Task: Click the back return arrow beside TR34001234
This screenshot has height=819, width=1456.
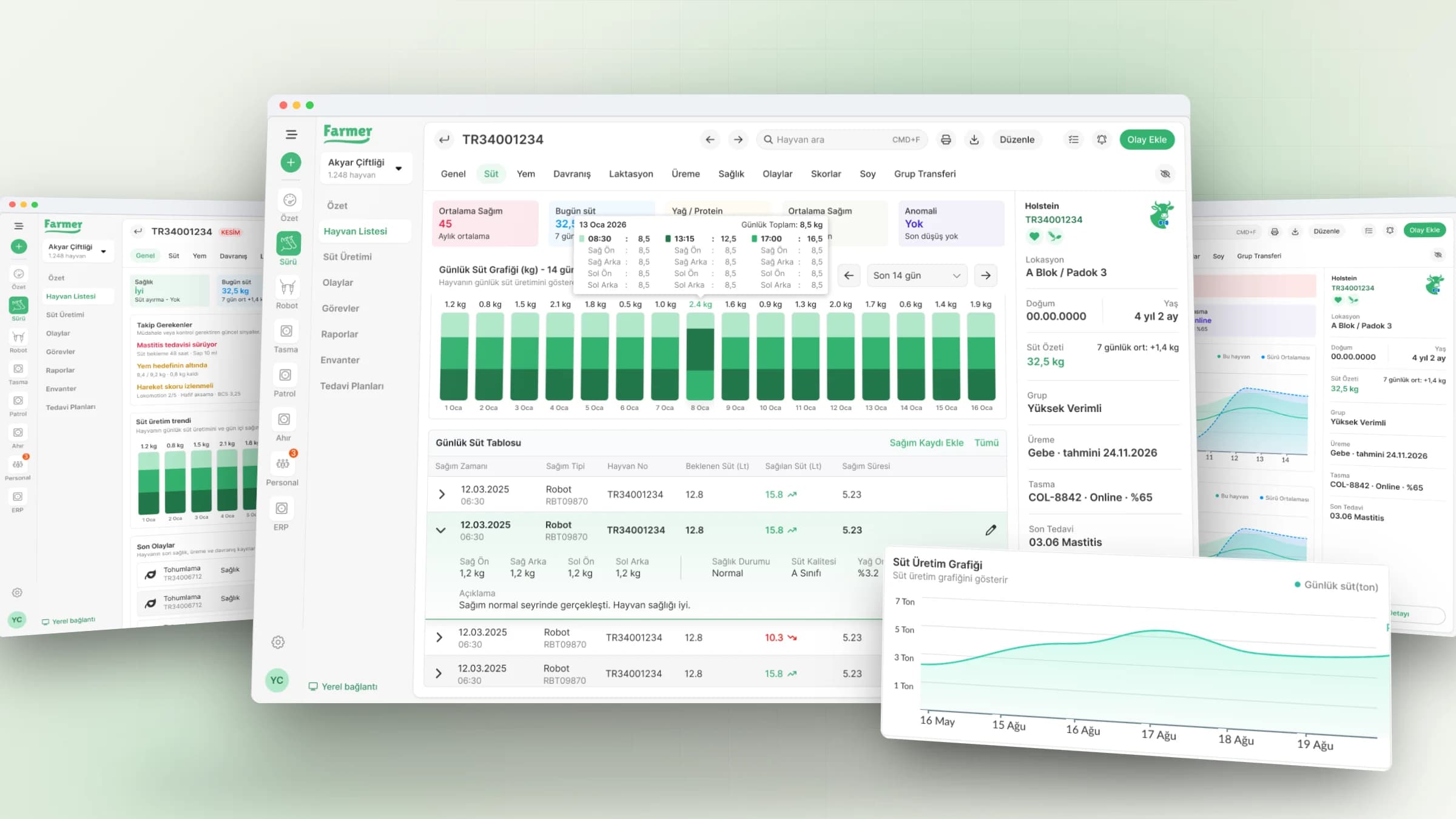Action: click(444, 140)
